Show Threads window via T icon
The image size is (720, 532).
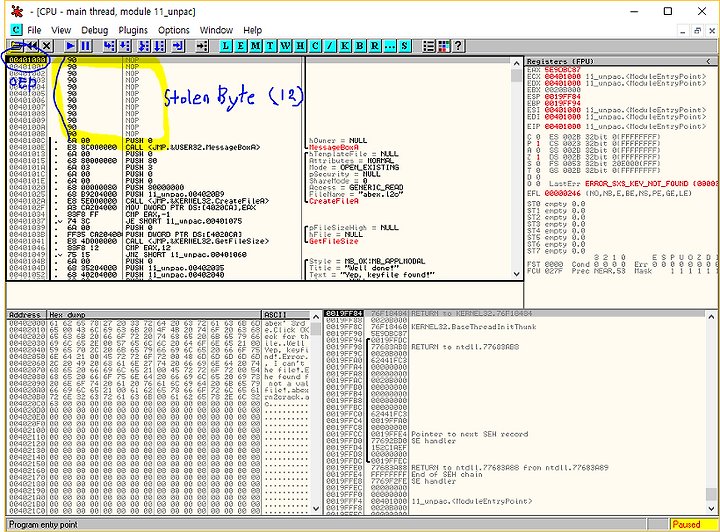click(x=270, y=46)
